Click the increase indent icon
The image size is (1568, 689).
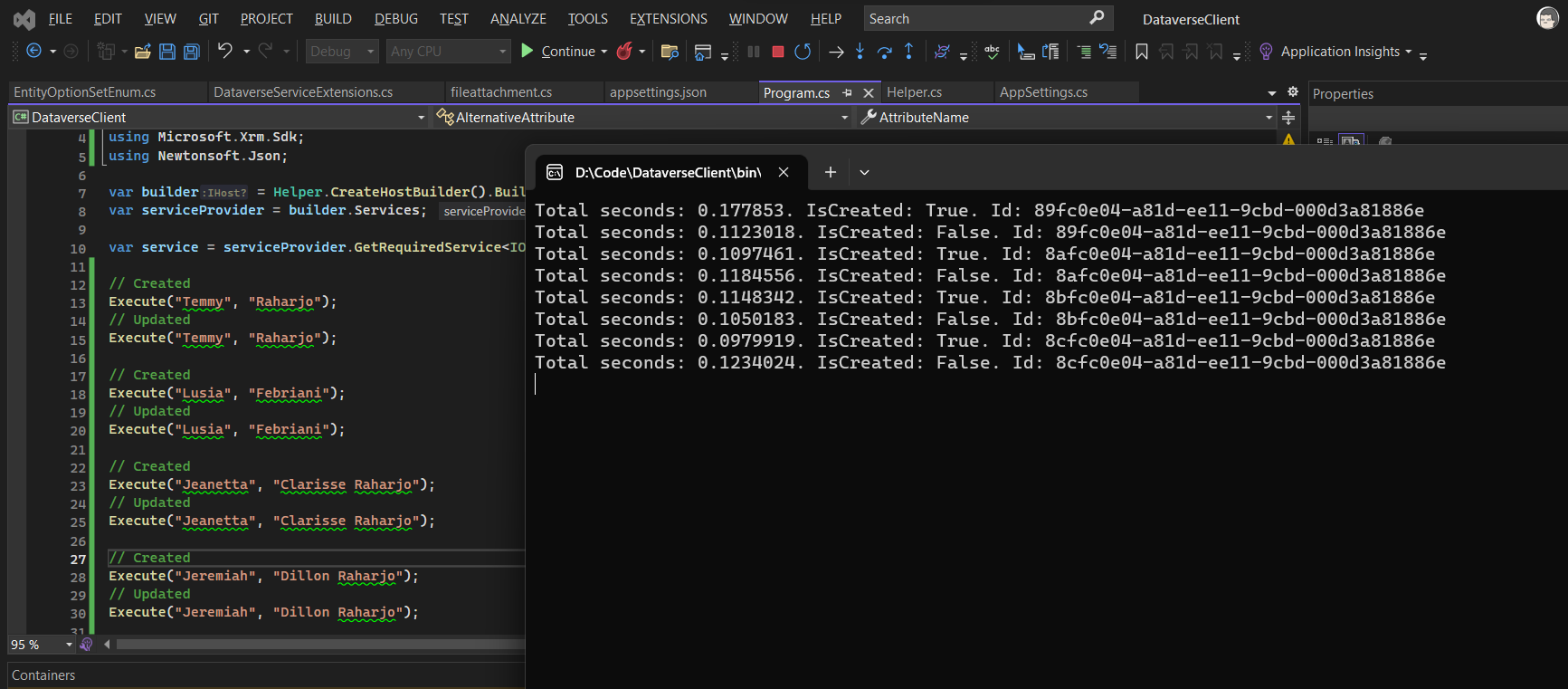click(1084, 52)
